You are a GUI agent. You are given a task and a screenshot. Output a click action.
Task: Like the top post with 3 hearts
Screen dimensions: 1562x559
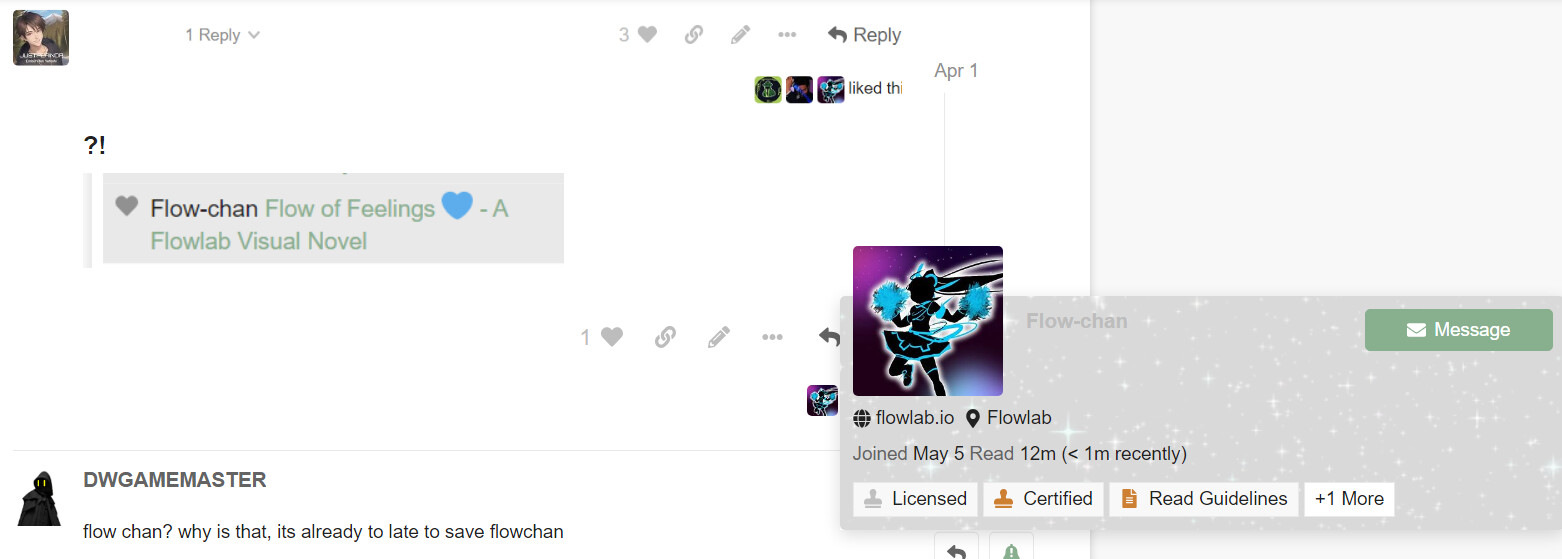pyautogui.click(x=638, y=35)
